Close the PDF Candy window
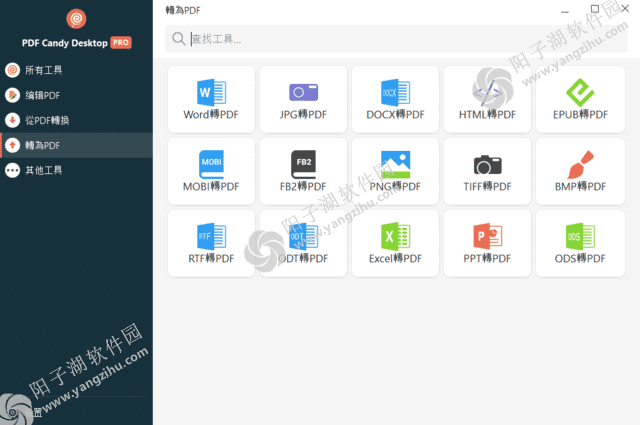The width and height of the screenshot is (640, 425). pos(625,9)
